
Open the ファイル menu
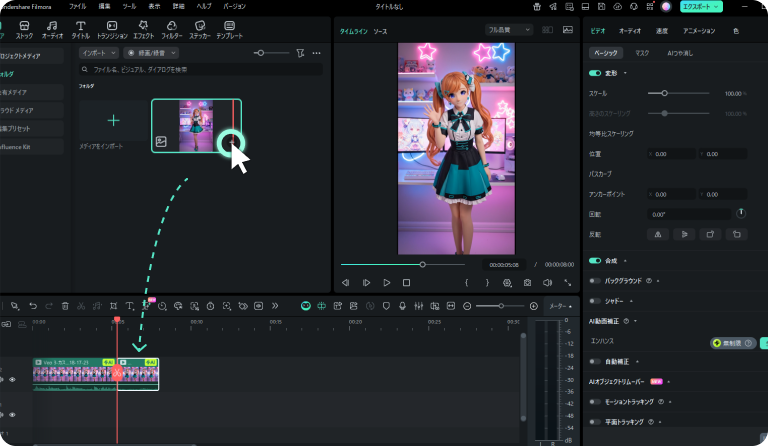click(x=77, y=6)
